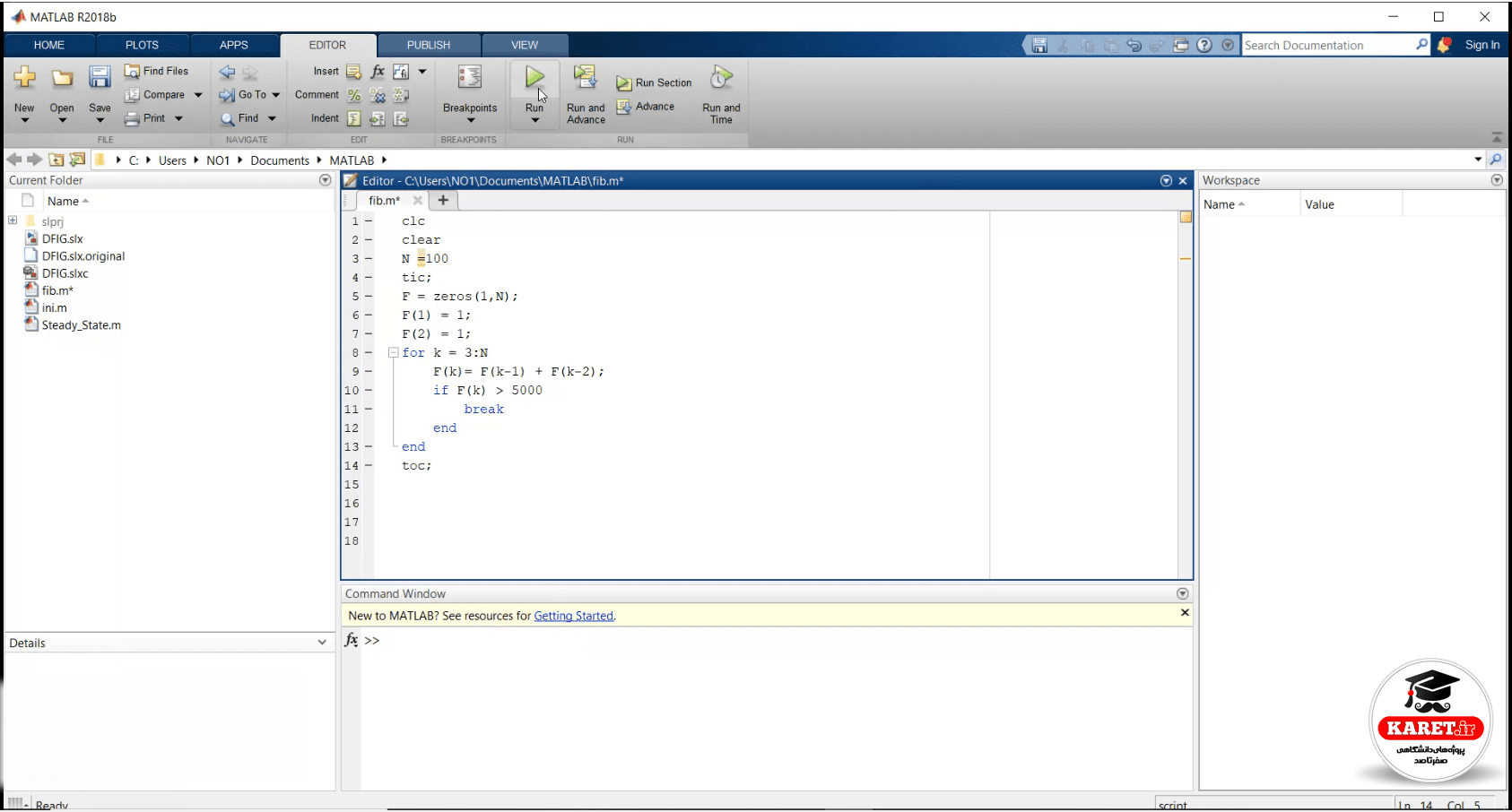
Task: Open the Getting Started link
Action: tap(574, 616)
